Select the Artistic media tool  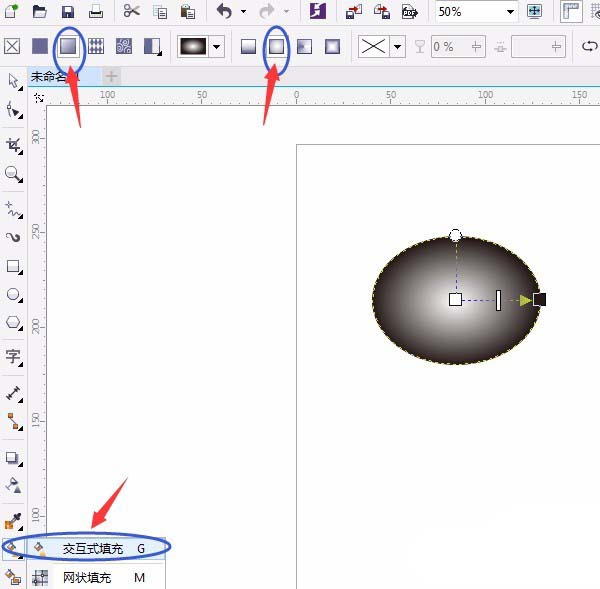13,237
